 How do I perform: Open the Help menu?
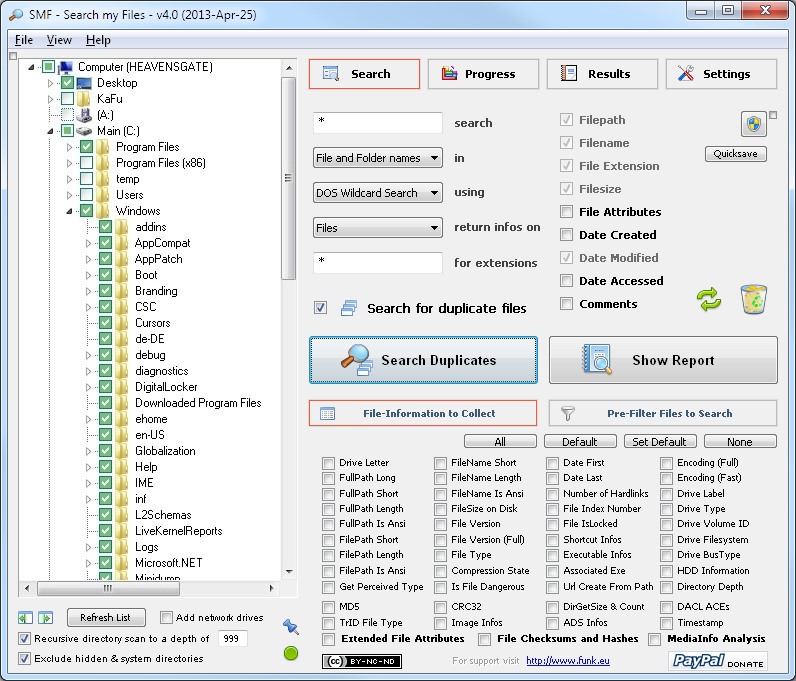pos(98,40)
